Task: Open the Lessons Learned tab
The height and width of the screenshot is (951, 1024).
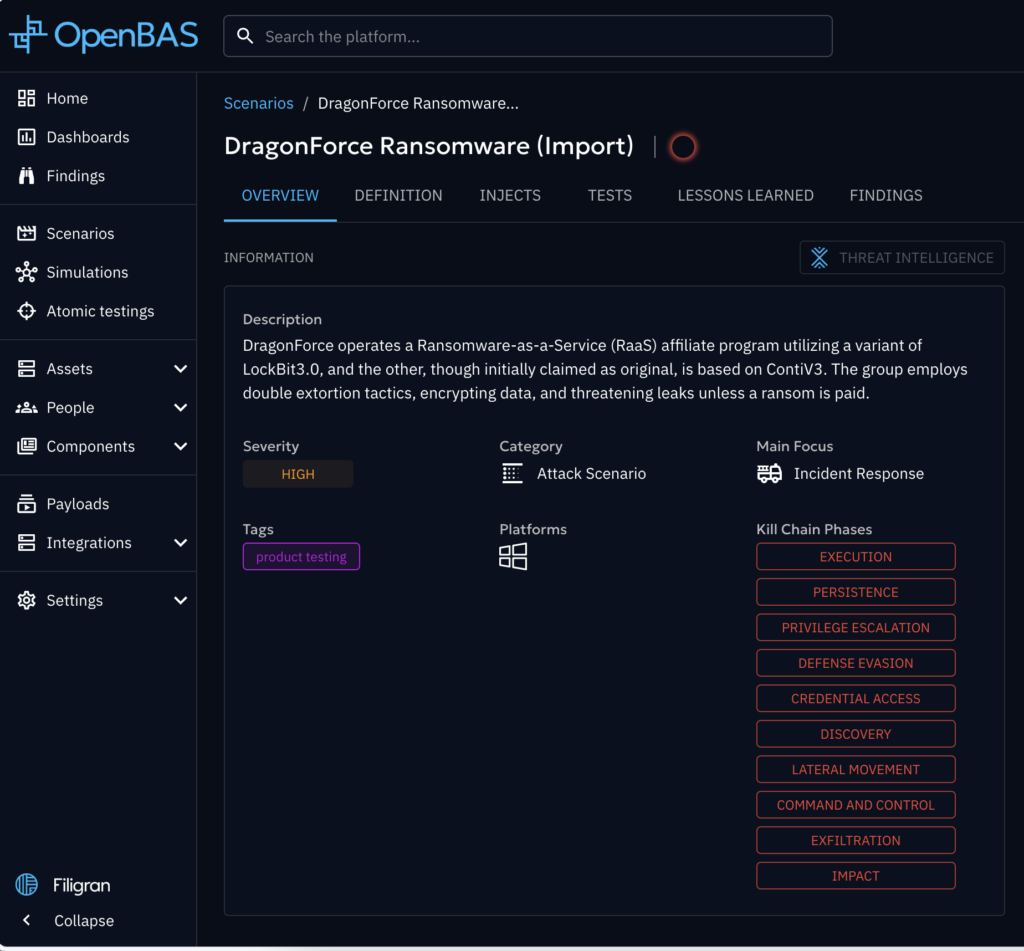Action: 745,196
